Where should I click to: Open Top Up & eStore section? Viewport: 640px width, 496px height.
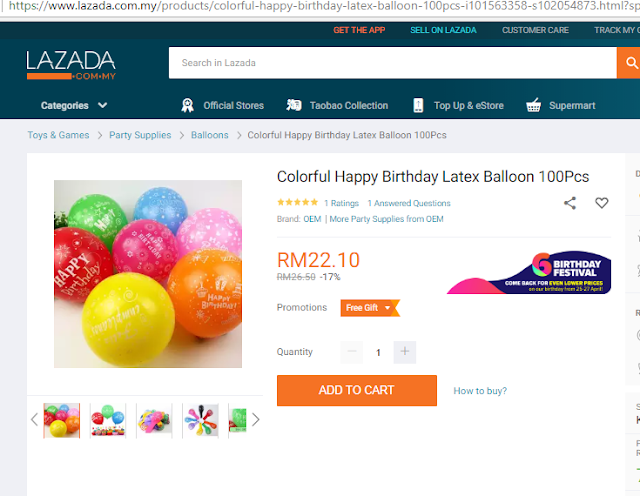(x=457, y=105)
